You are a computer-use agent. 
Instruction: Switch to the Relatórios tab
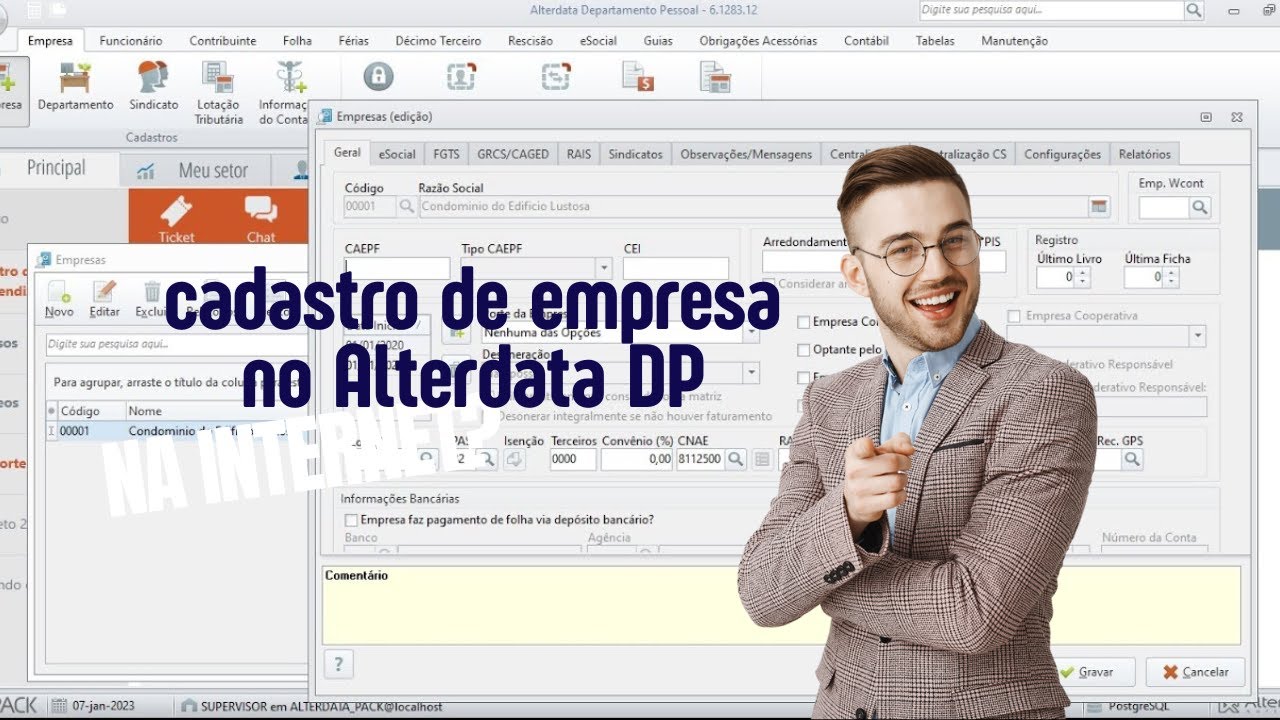[x=1144, y=154]
